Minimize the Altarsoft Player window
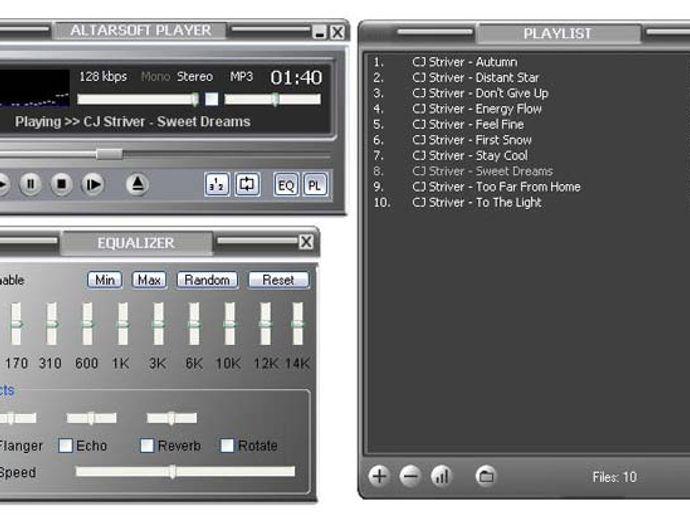 click(x=319, y=32)
